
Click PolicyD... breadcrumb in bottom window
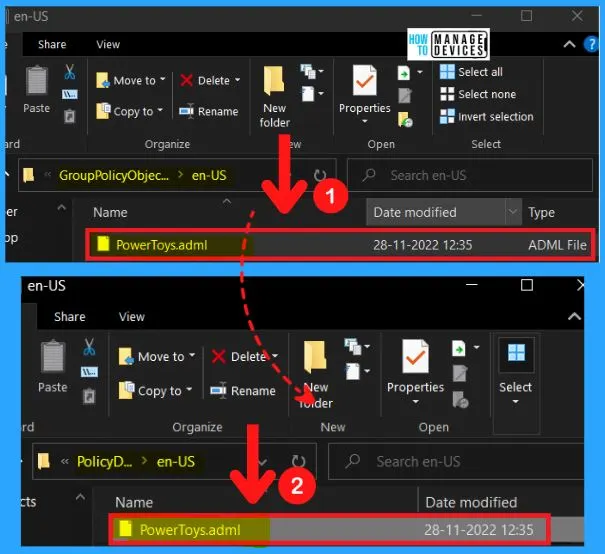(104, 461)
